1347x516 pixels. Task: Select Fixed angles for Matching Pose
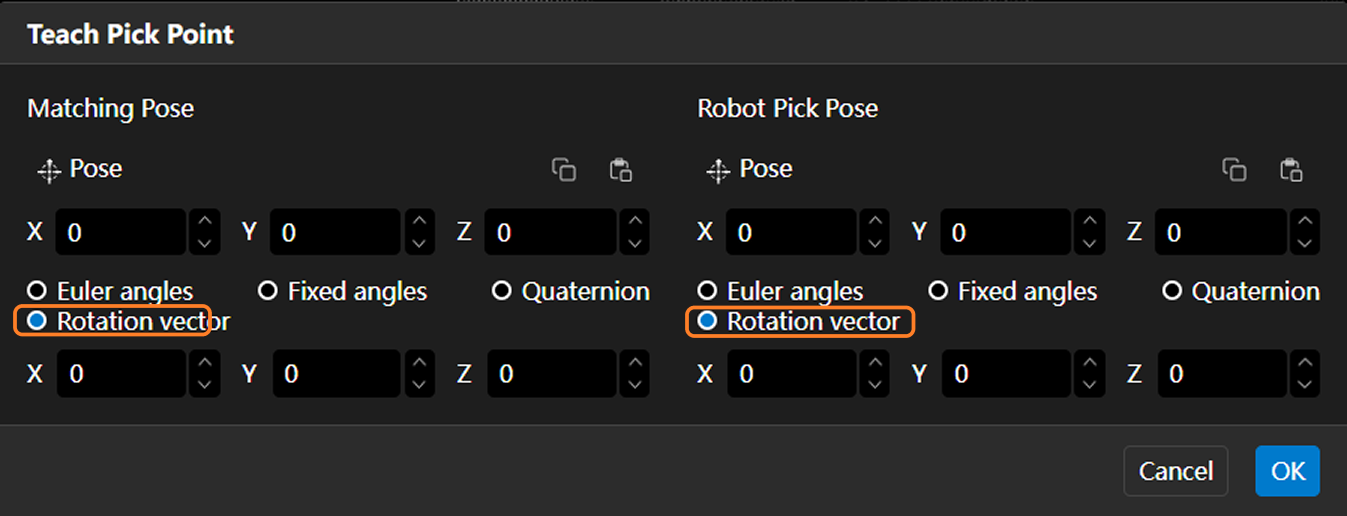268,291
